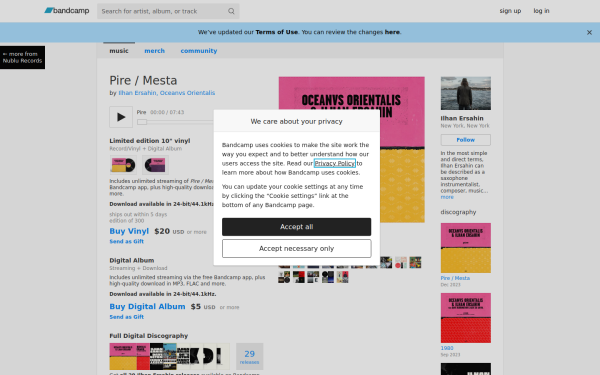The height and width of the screenshot is (375, 600).
Task: Click the 'Ilhan Ersahin' name in the sidebar
Action: click(x=462, y=118)
